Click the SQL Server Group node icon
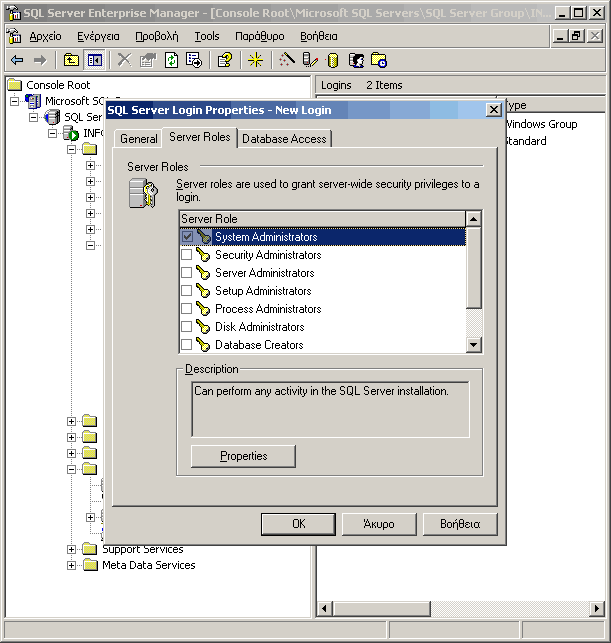This screenshot has width=611, height=643. coord(52,117)
